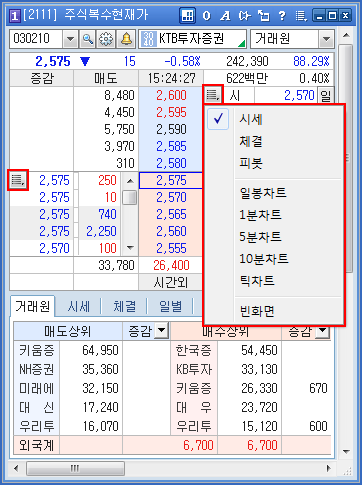
Task: Open settings via the gear icon
Action: point(106,39)
